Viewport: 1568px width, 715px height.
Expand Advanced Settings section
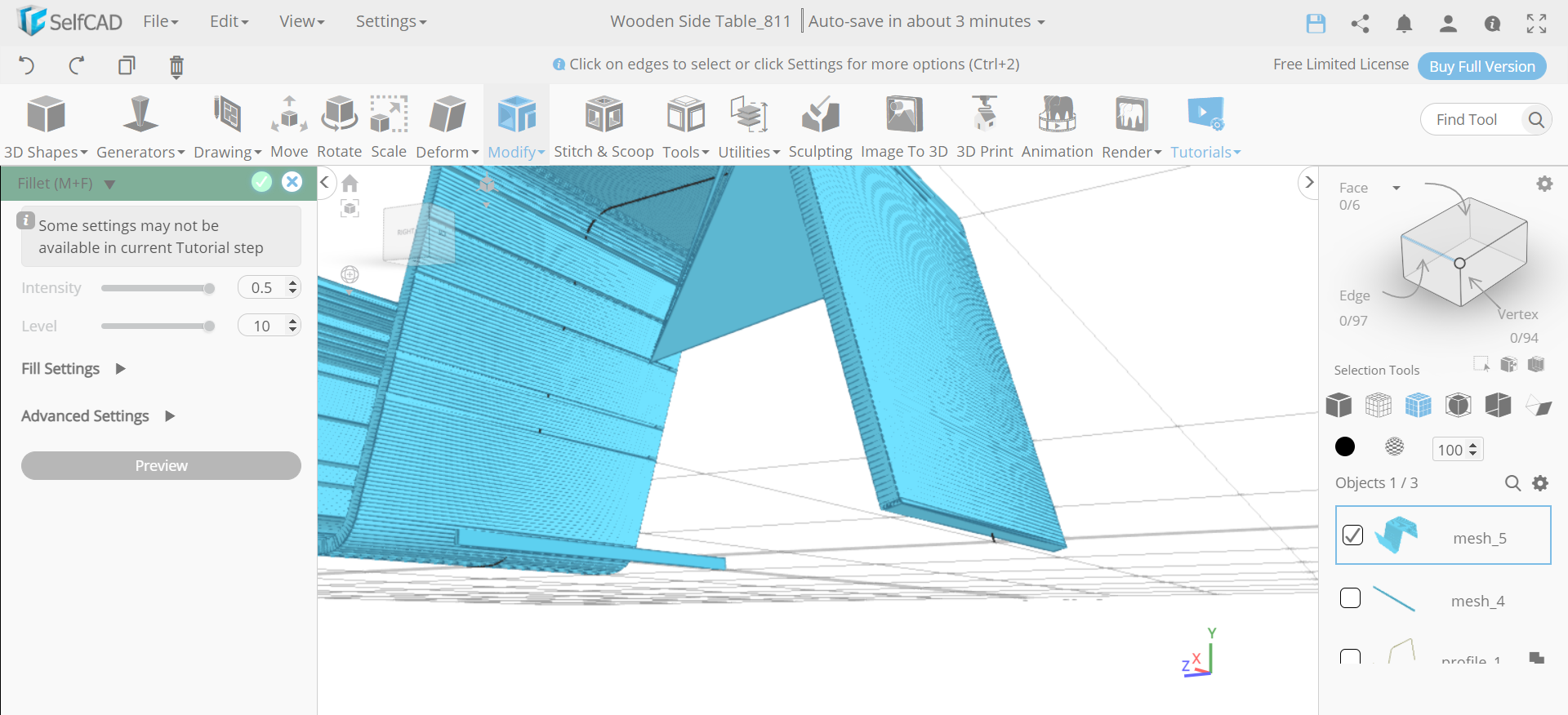click(98, 416)
